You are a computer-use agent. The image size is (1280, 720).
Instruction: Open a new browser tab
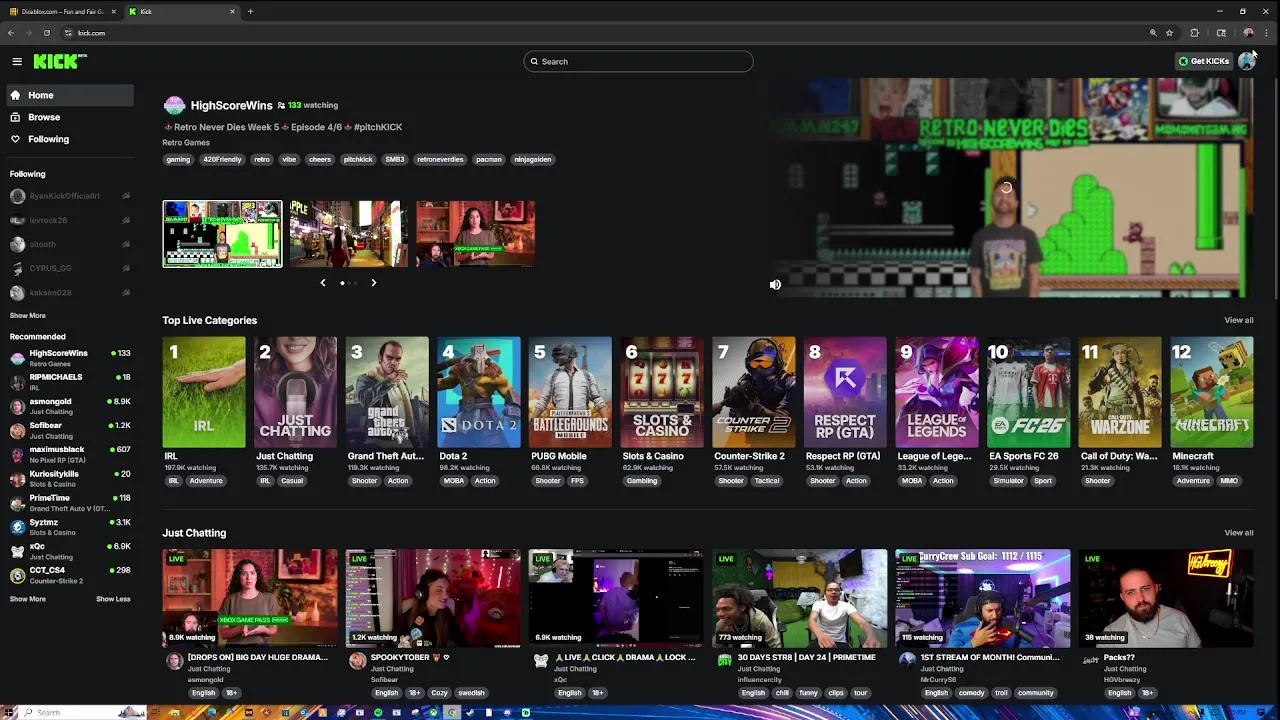pyautogui.click(x=250, y=12)
